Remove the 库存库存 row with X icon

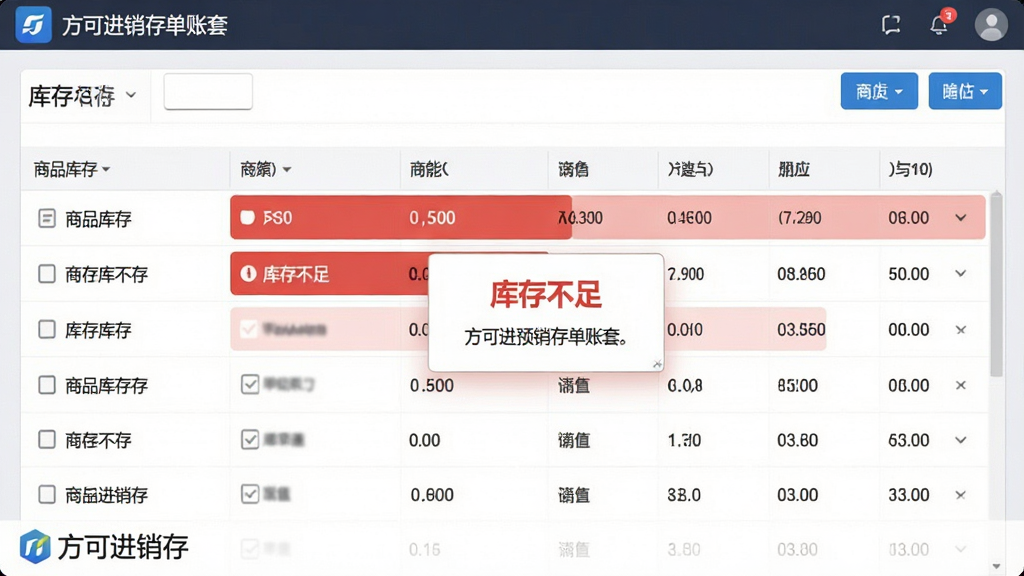[961, 329]
